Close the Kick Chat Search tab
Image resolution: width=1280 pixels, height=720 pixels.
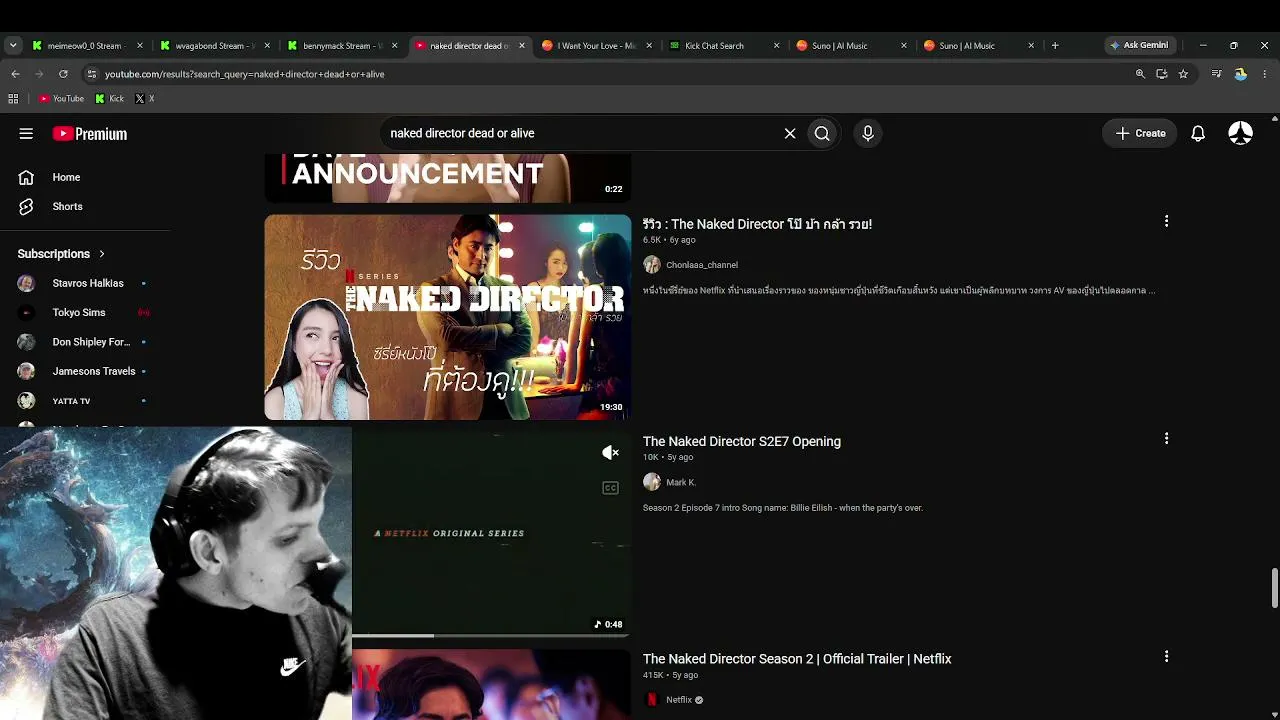click(x=777, y=46)
